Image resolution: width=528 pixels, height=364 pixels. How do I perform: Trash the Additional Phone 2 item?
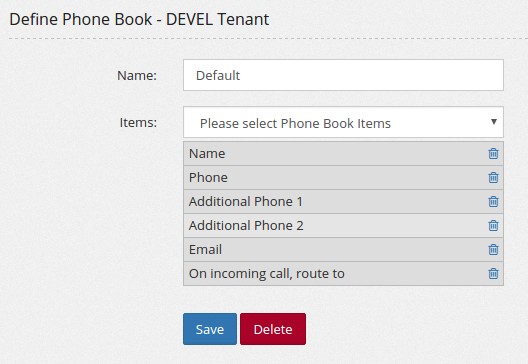click(493, 225)
